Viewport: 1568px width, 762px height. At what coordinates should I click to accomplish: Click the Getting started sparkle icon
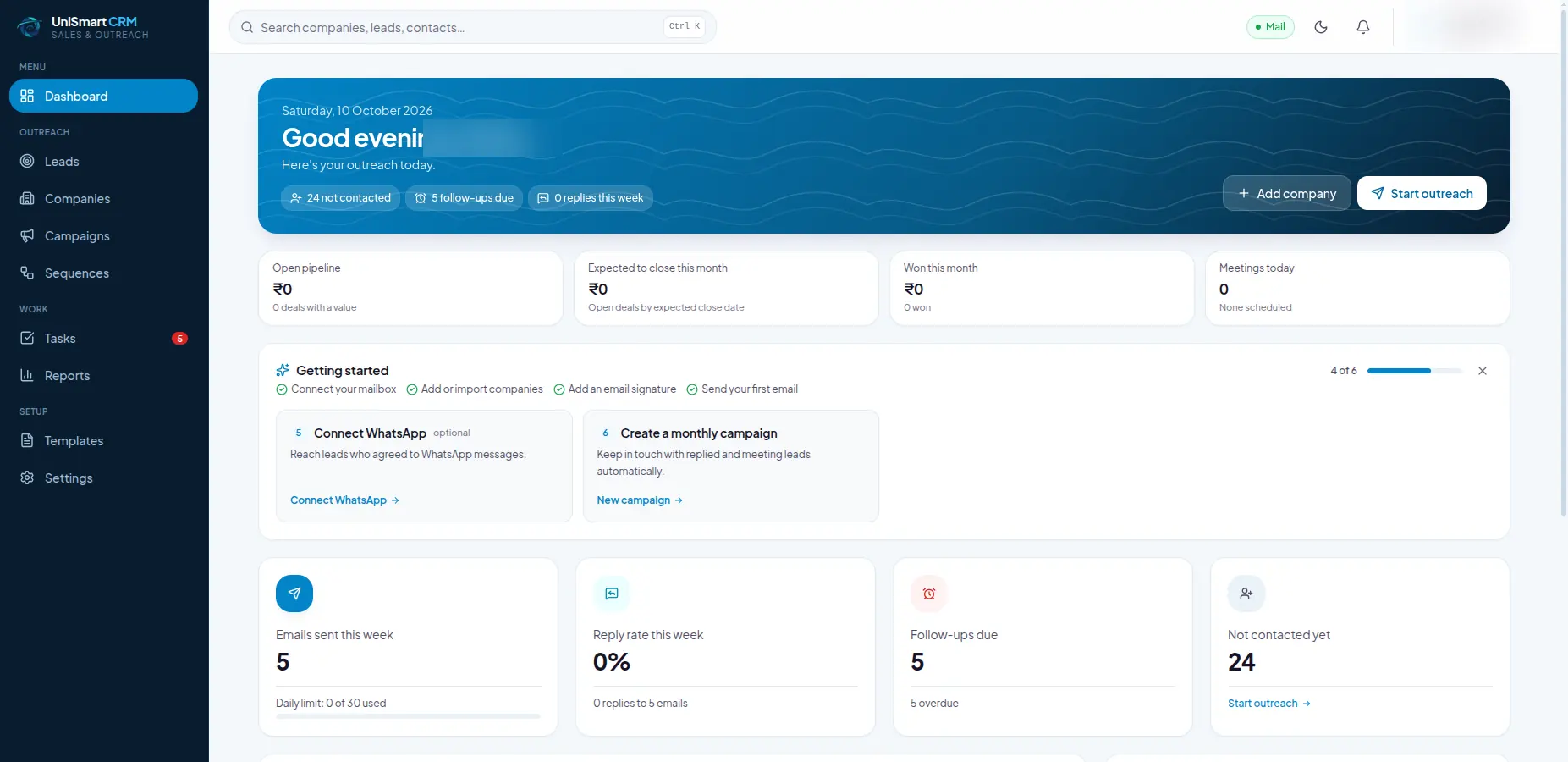[x=283, y=370]
